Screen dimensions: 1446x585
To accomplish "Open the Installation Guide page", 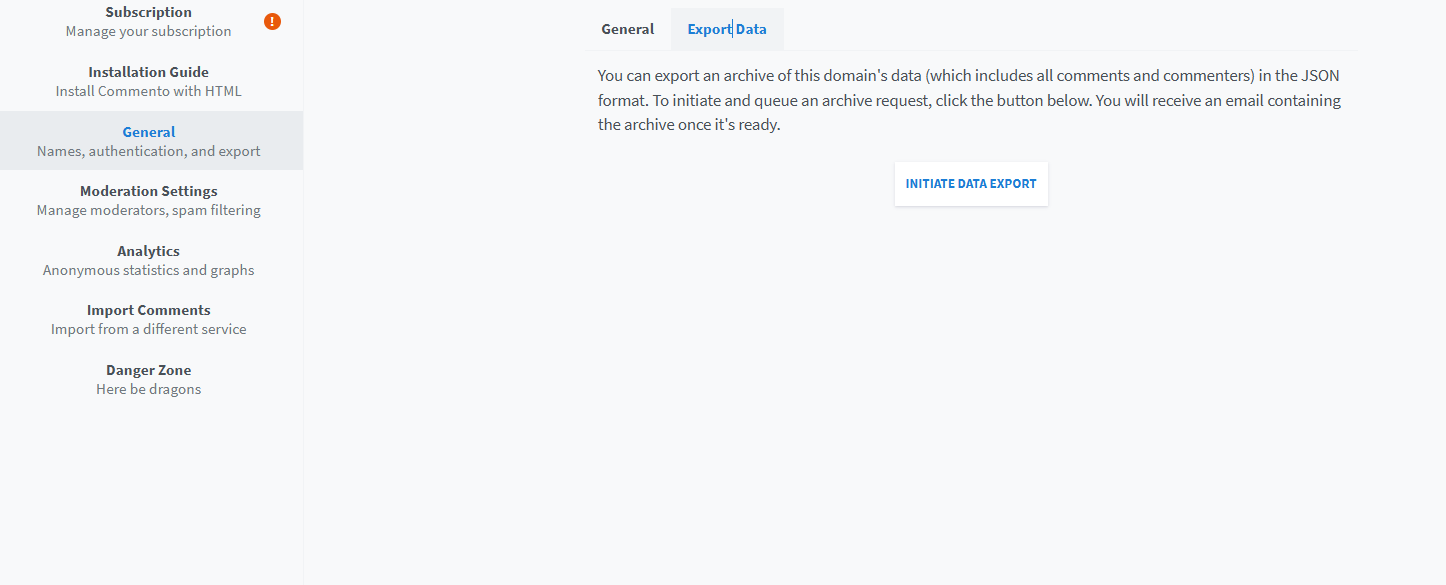I will click(148, 72).
